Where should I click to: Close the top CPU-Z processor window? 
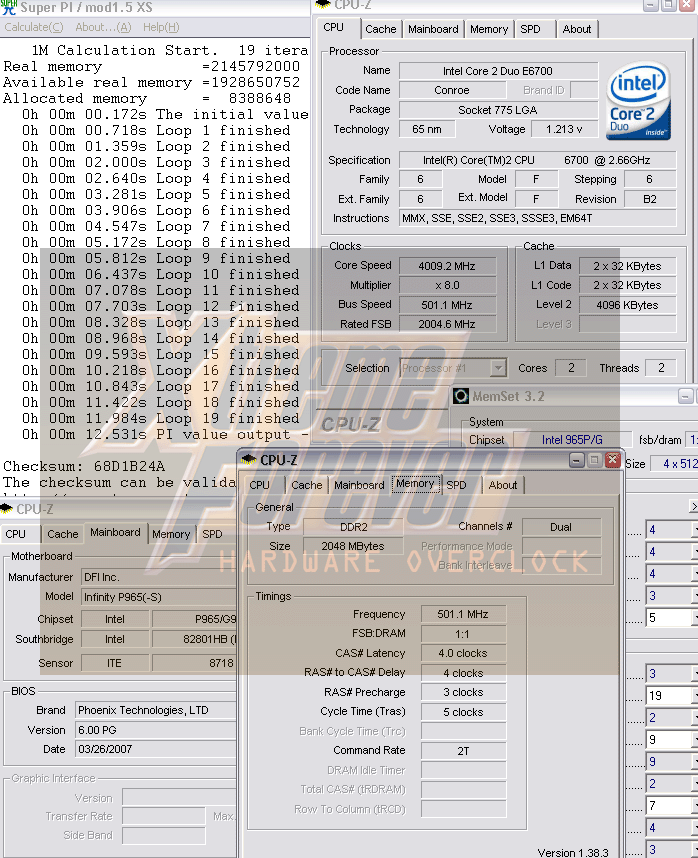(687, 5)
